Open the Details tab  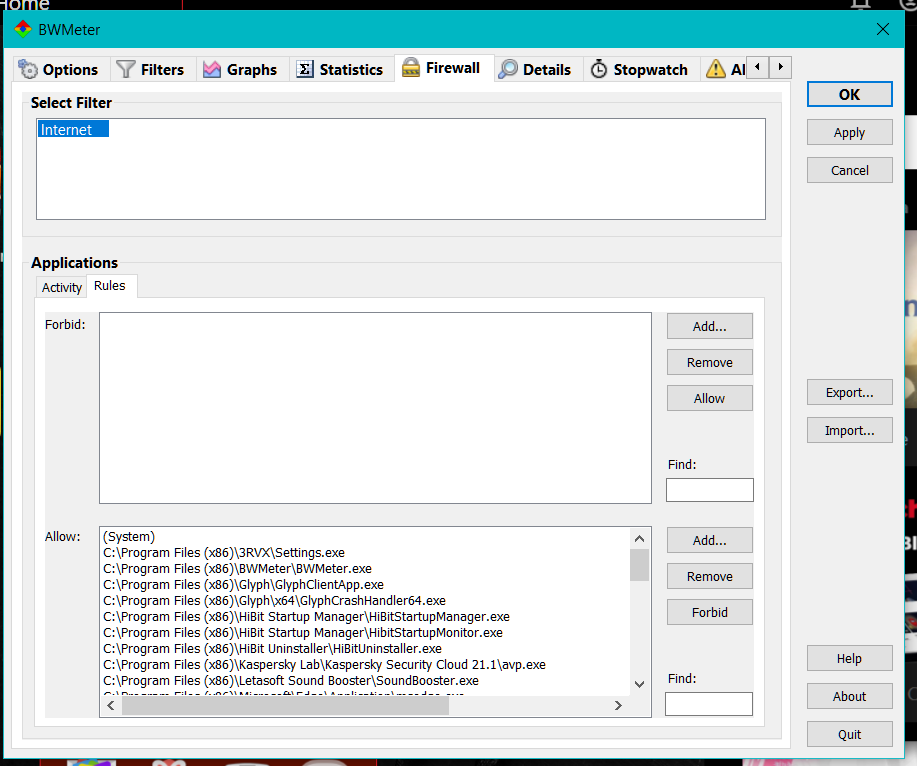[x=538, y=69]
